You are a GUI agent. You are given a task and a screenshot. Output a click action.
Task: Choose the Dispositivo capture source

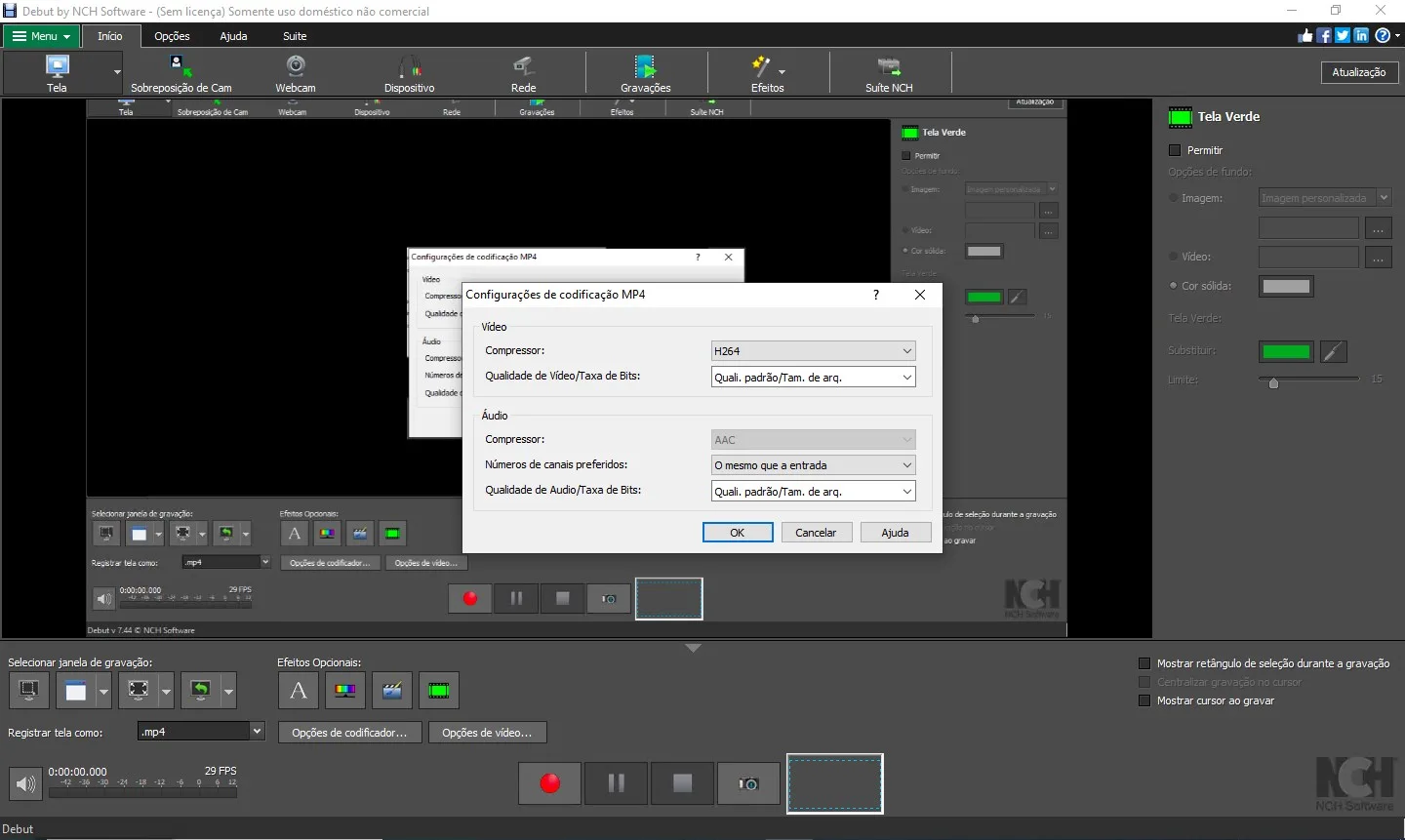(410, 73)
